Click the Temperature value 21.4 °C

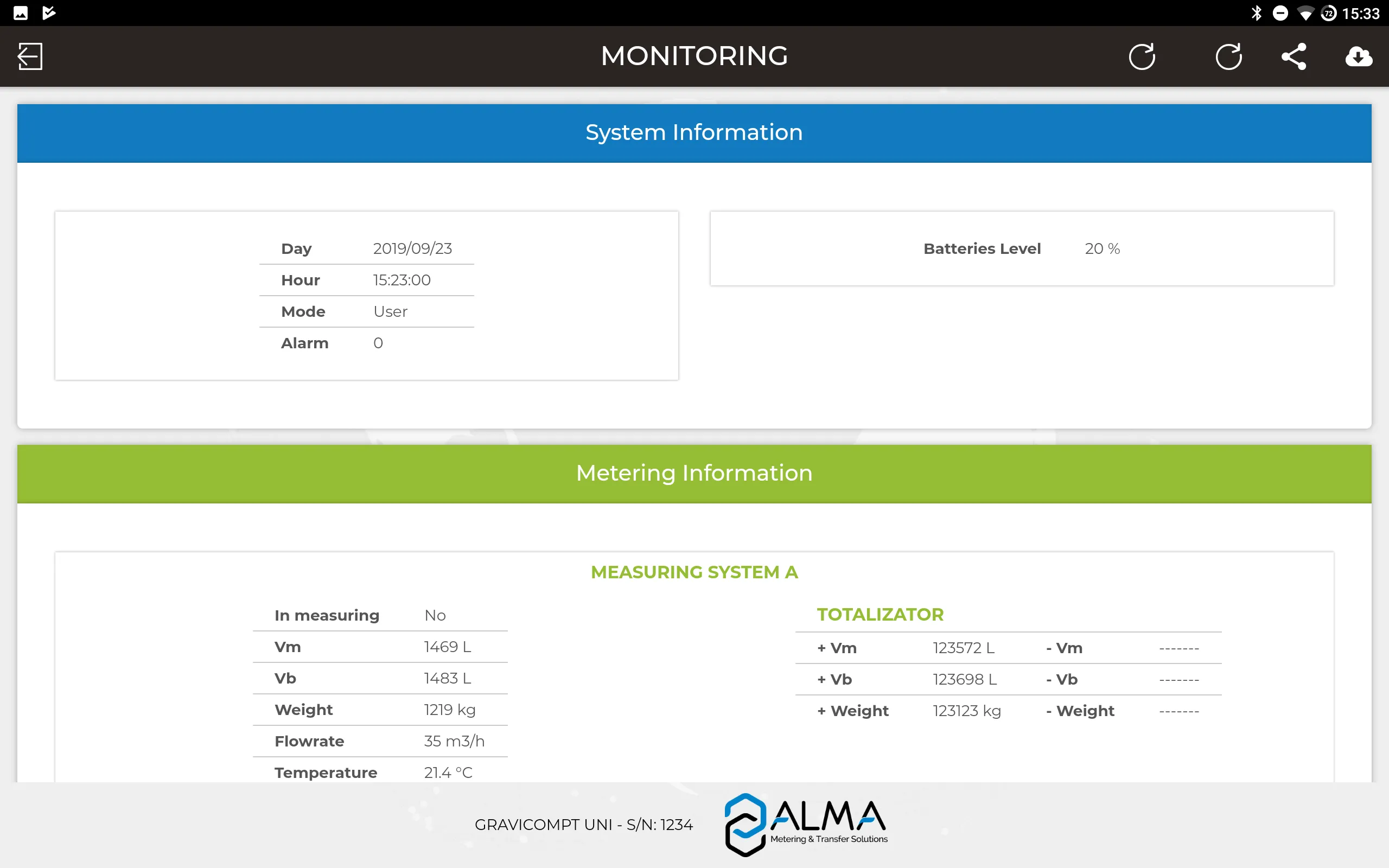point(448,773)
